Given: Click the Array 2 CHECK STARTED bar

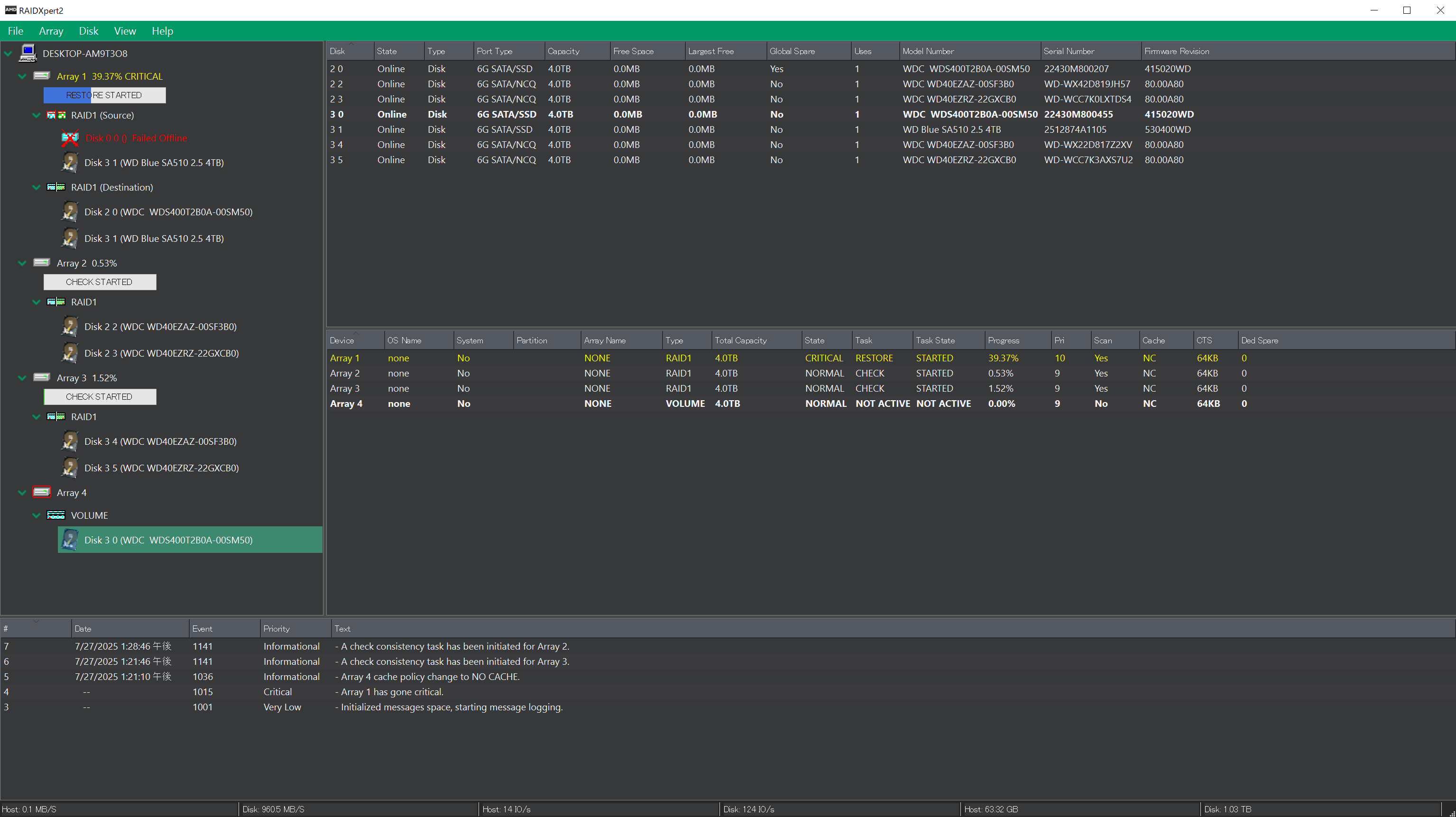Looking at the screenshot, I should point(100,282).
